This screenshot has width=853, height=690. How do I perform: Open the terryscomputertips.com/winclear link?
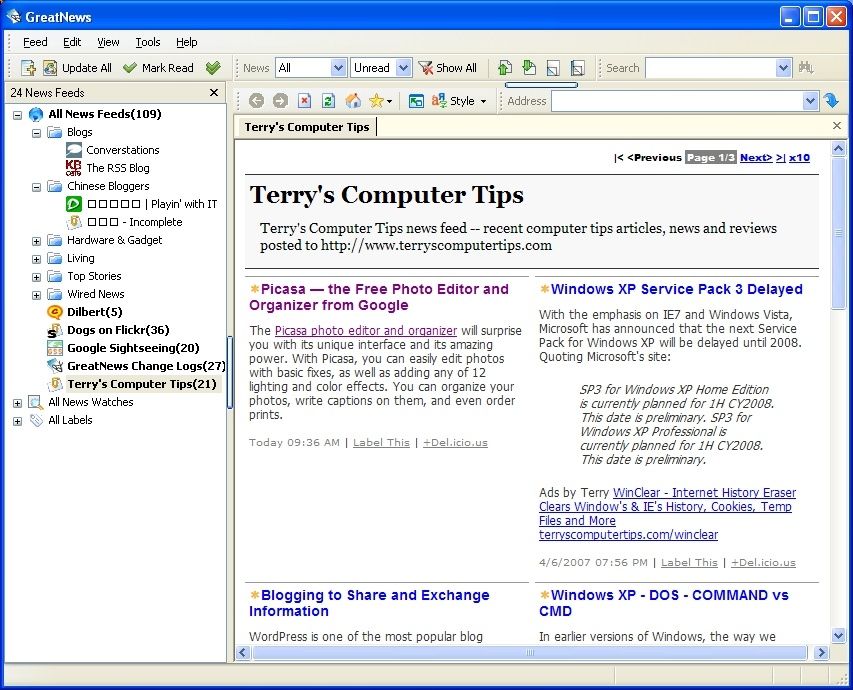tap(628, 534)
